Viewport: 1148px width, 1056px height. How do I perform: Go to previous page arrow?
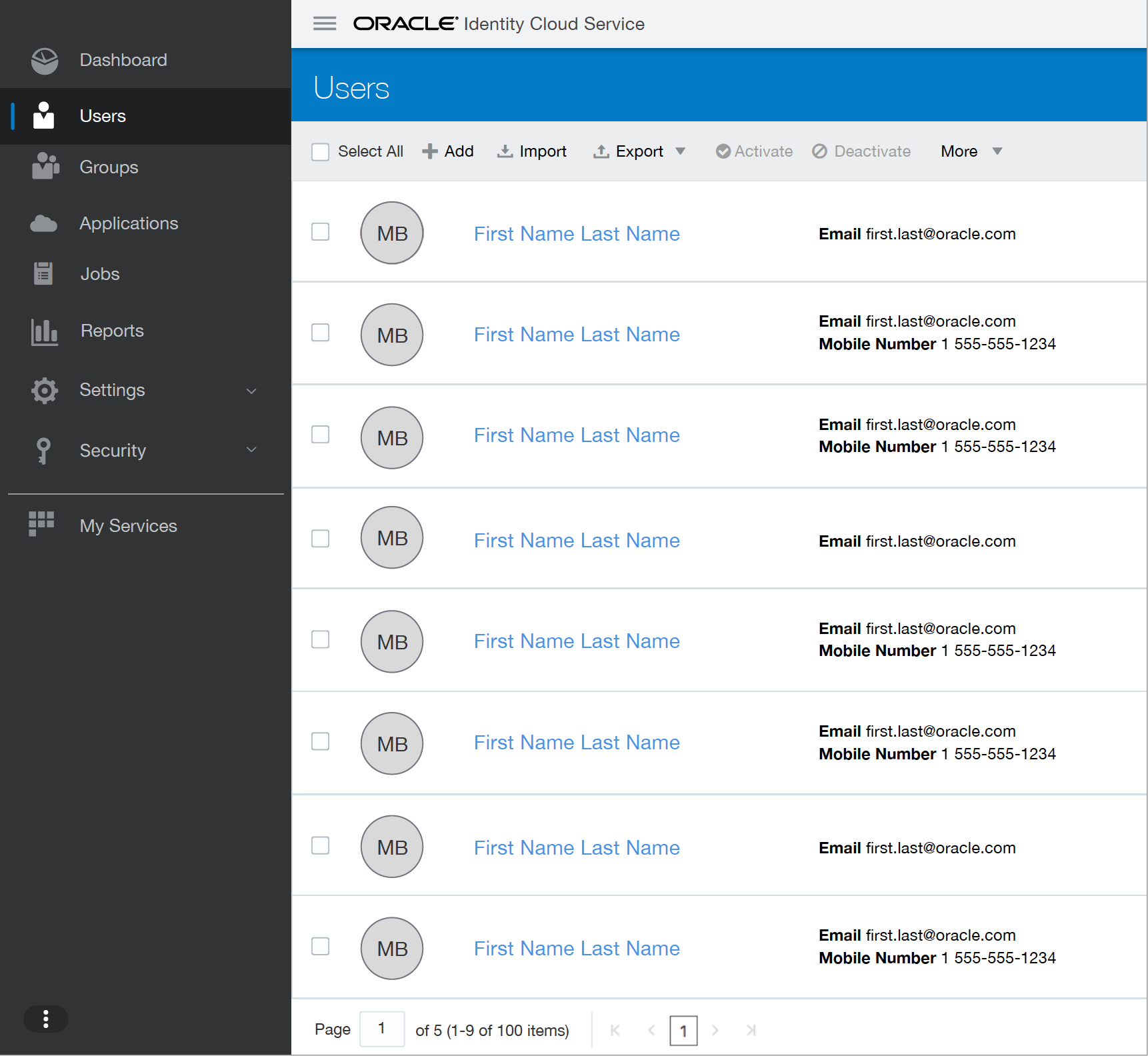click(x=651, y=1030)
